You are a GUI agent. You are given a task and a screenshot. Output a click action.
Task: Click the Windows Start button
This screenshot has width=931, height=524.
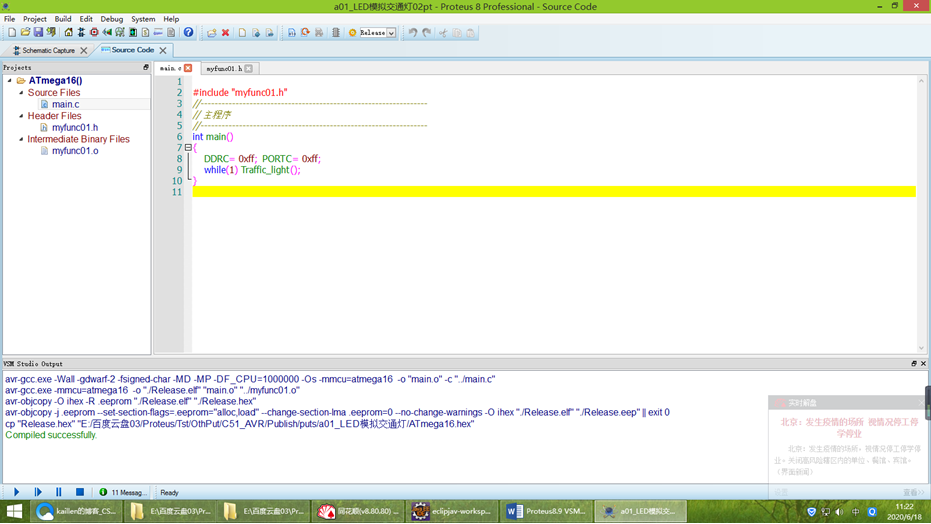[14, 511]
